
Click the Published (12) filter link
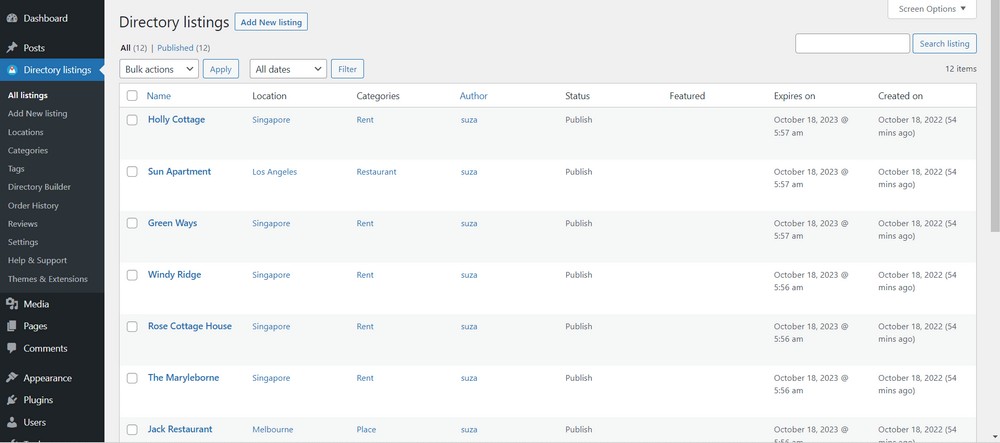(x=184, y=48)
